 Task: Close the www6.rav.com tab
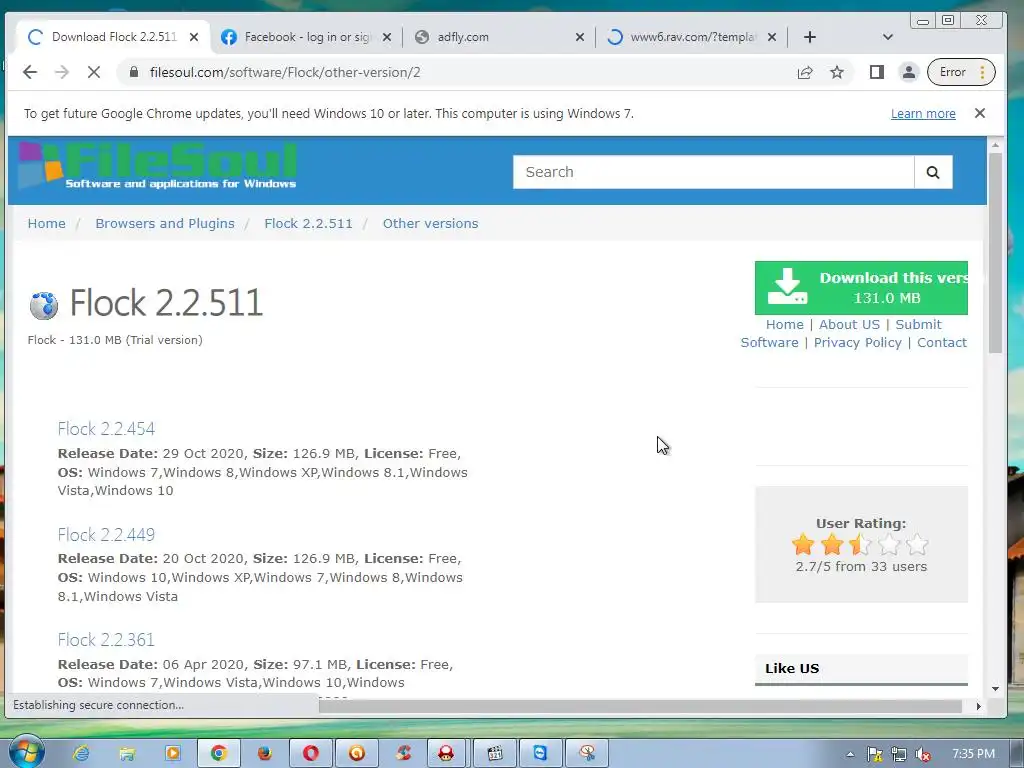(x=772, y=37)
